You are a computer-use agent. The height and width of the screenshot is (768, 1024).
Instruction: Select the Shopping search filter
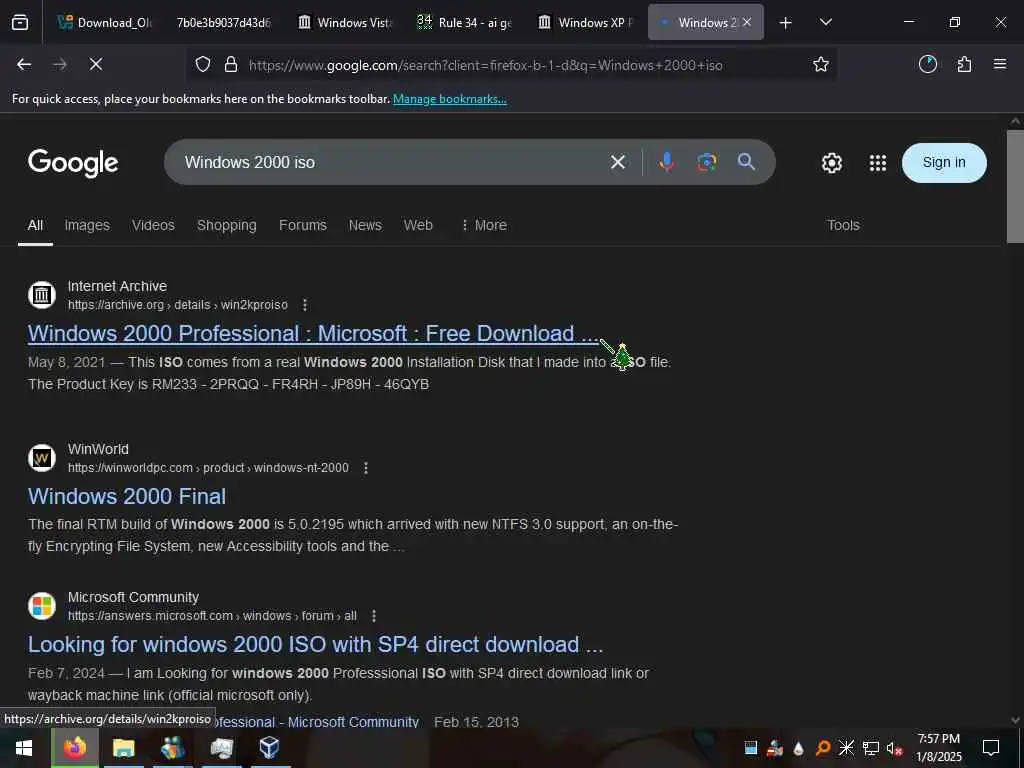click(x=227, y=225)
